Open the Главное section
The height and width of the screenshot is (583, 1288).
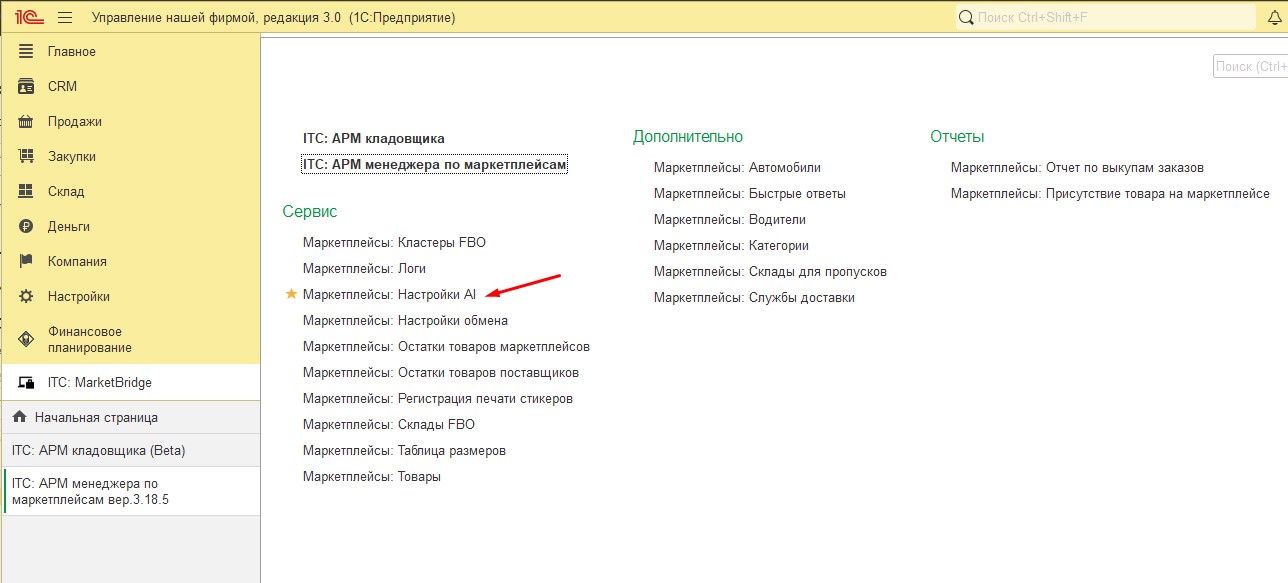click(x=130, y=51)
